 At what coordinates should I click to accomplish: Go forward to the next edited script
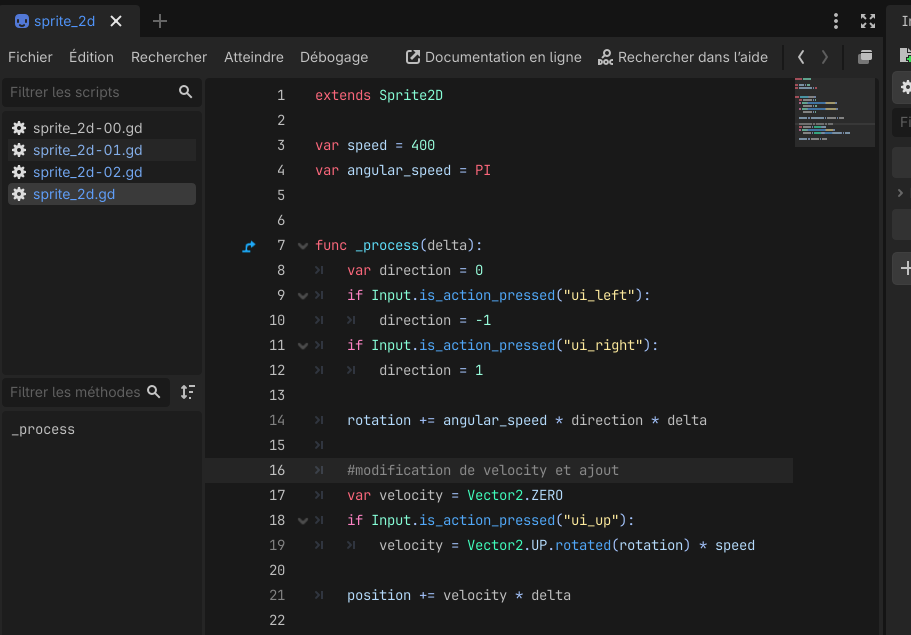click(x=824, y=57)
